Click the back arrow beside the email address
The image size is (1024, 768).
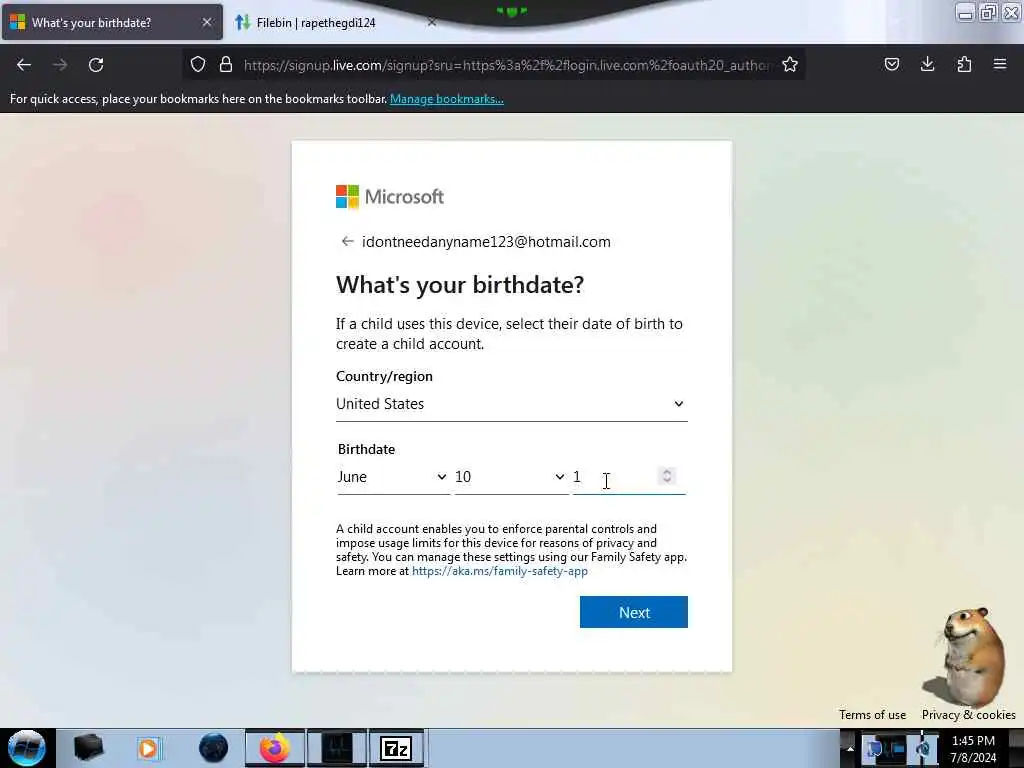point(347,242)
